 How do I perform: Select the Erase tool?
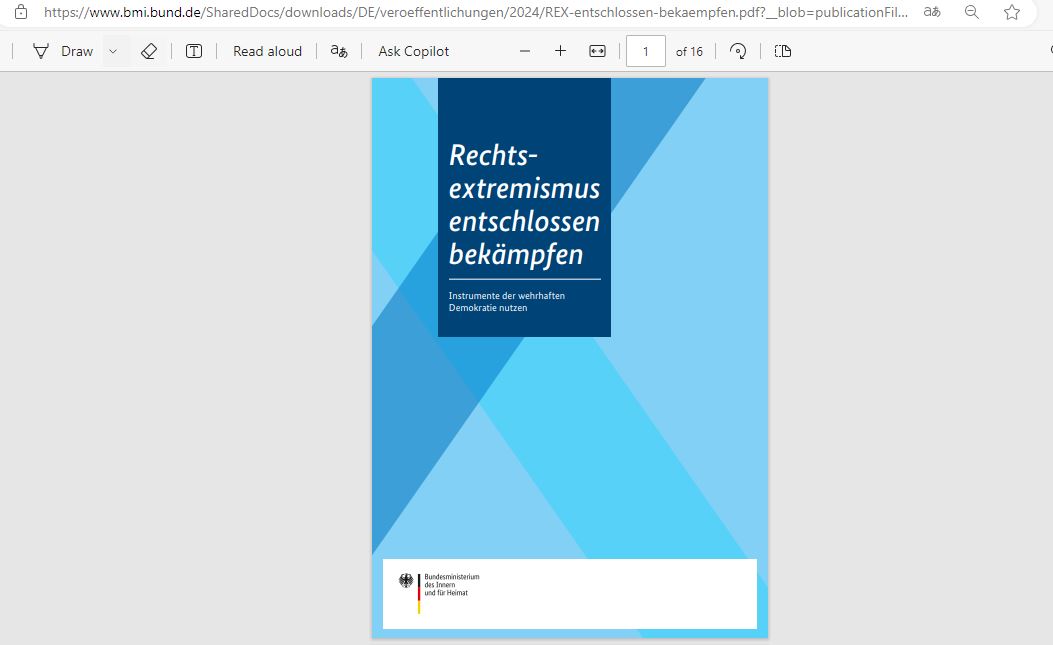pos(148,51)
